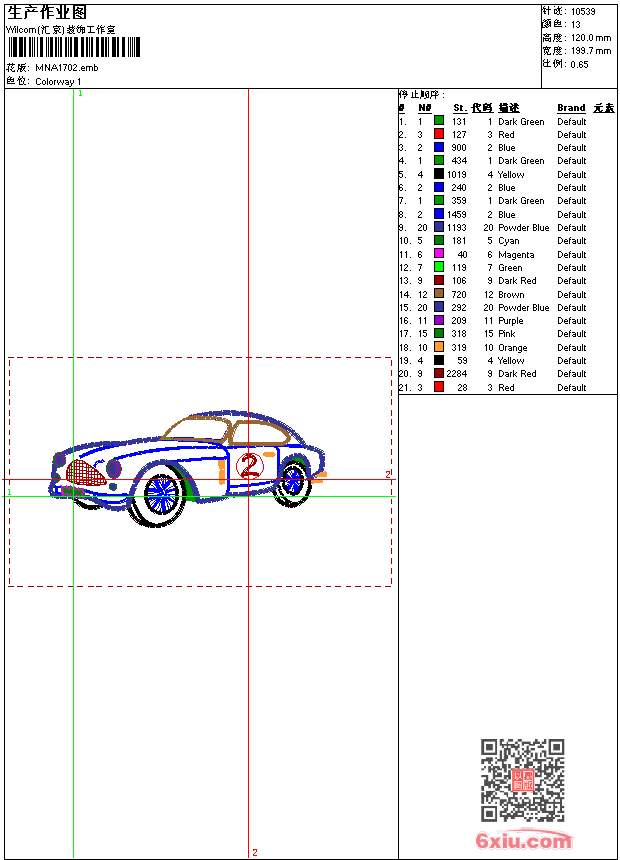Click the Colorway 1 label
Screen dimensions: 620x860
point(59,81)
